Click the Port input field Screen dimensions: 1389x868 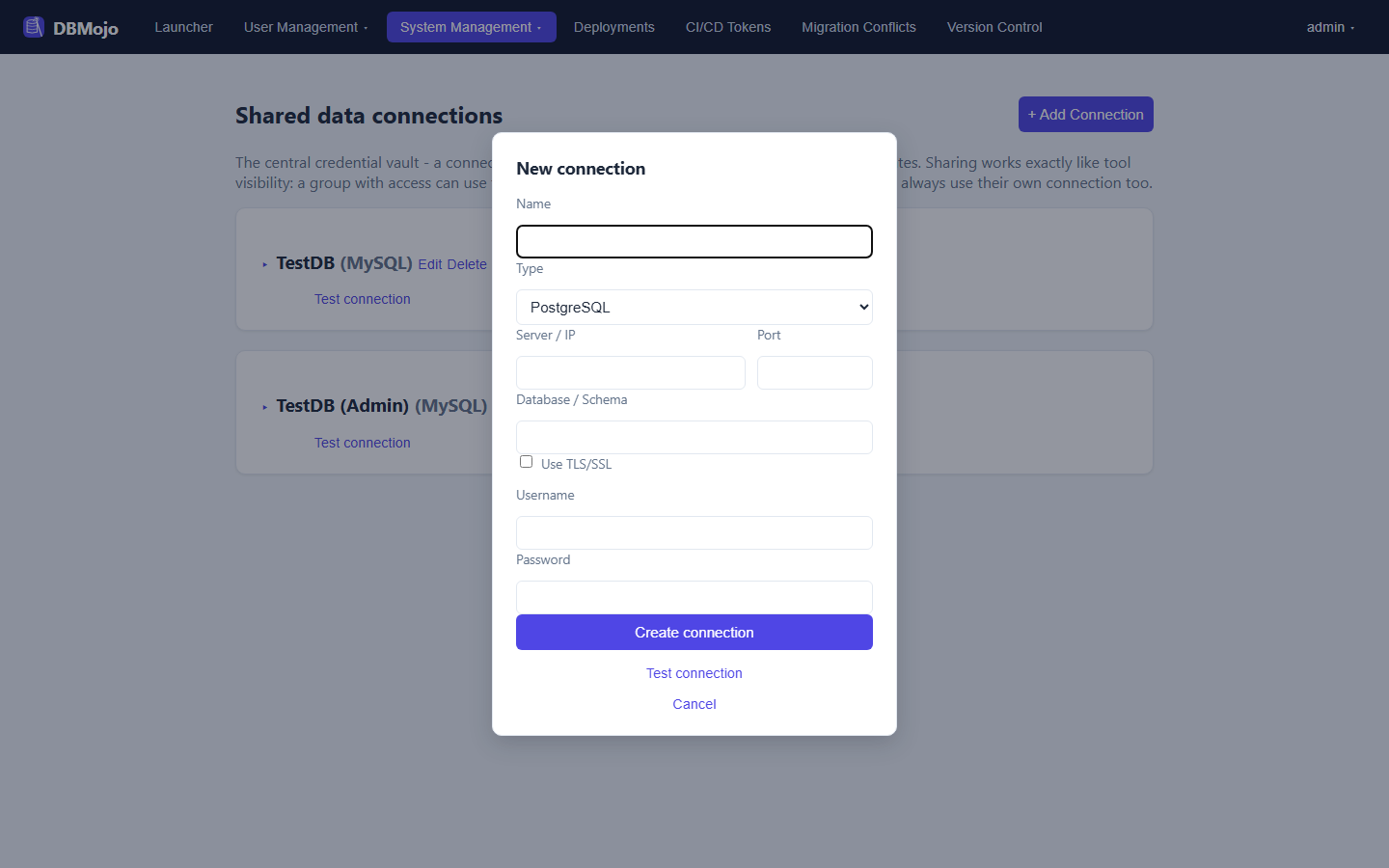pos(815,372)
